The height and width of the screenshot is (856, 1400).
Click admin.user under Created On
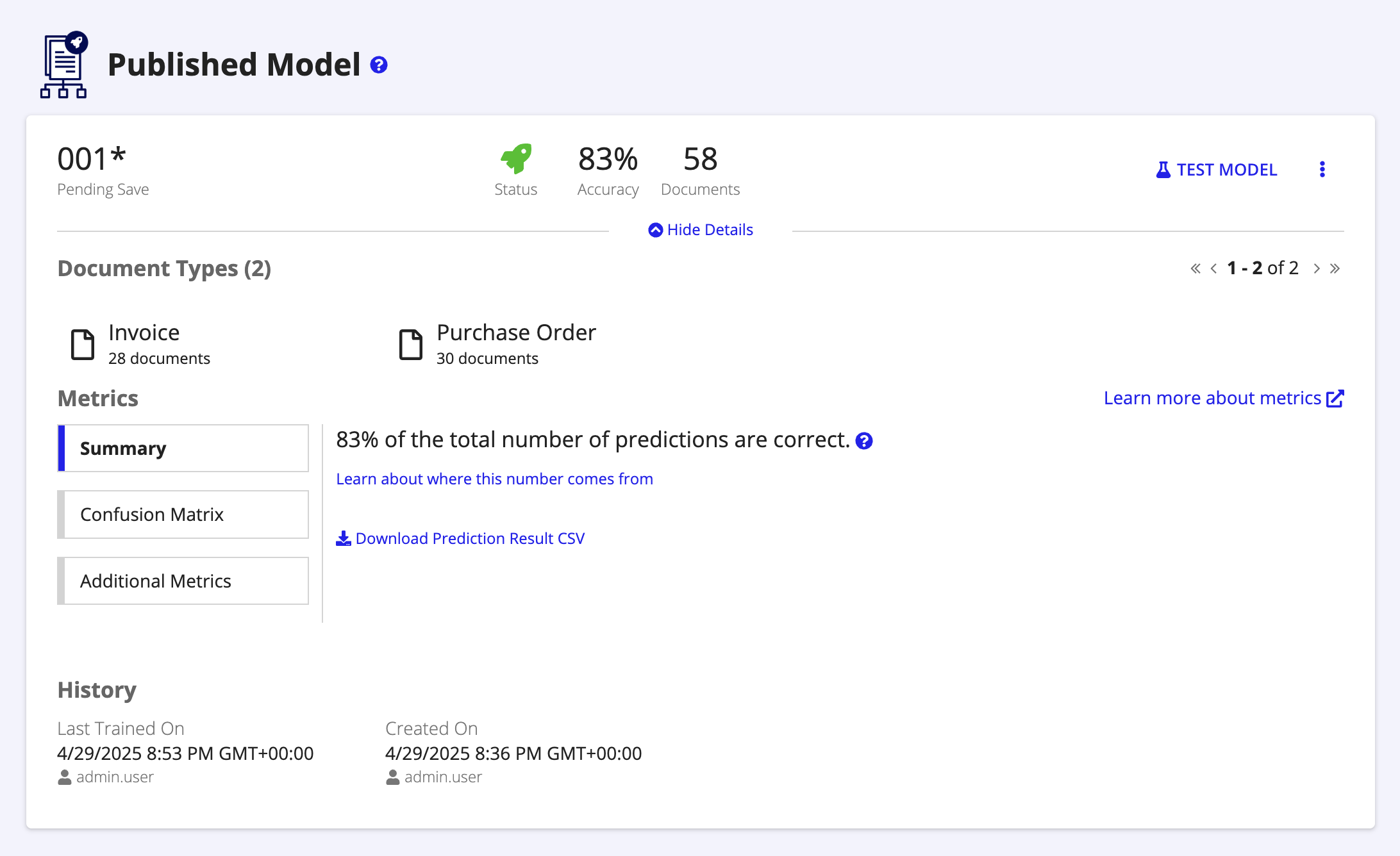(435, 777)
